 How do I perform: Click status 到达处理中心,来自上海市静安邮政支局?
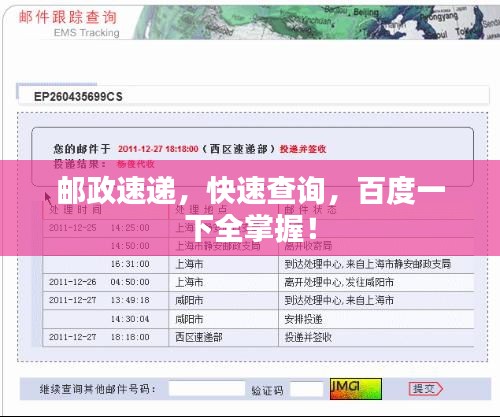[368, 264]
